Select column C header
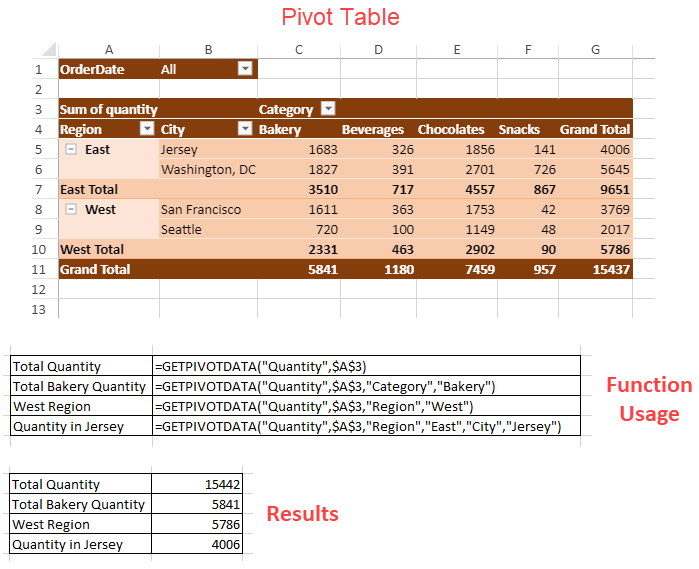 [x=299, y=50]
